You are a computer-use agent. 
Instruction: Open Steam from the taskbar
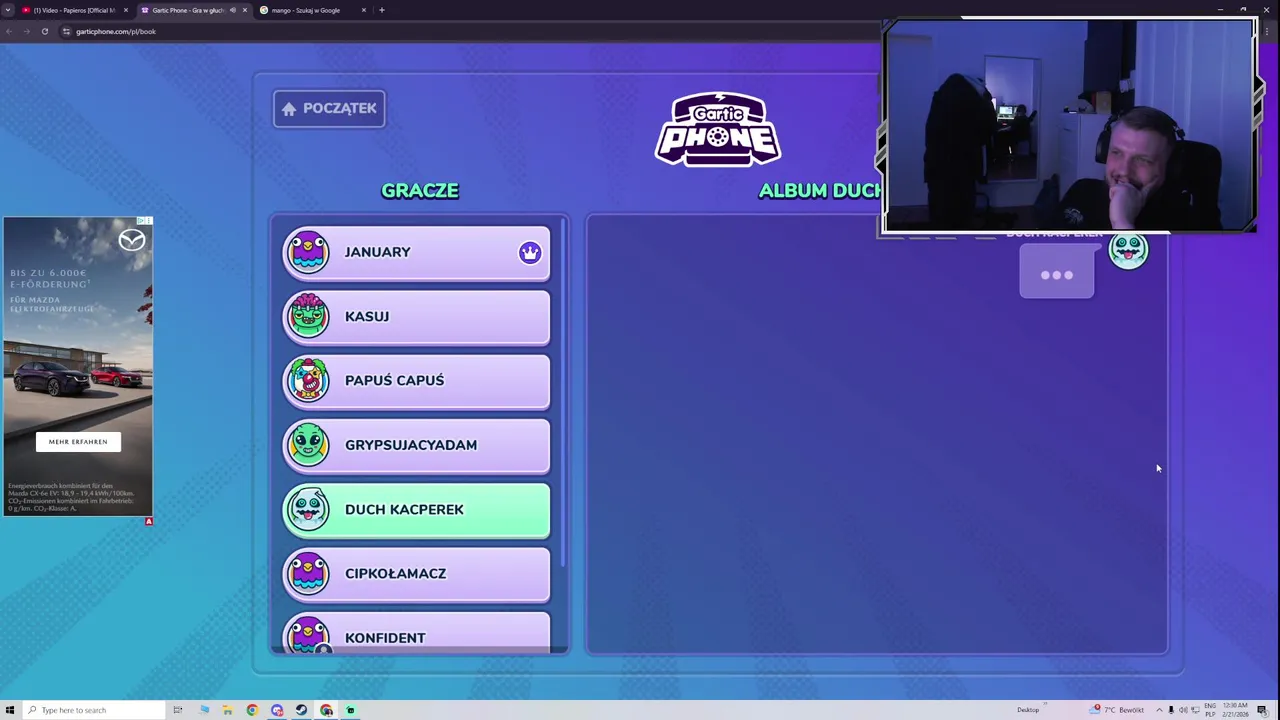coord(301,710)
